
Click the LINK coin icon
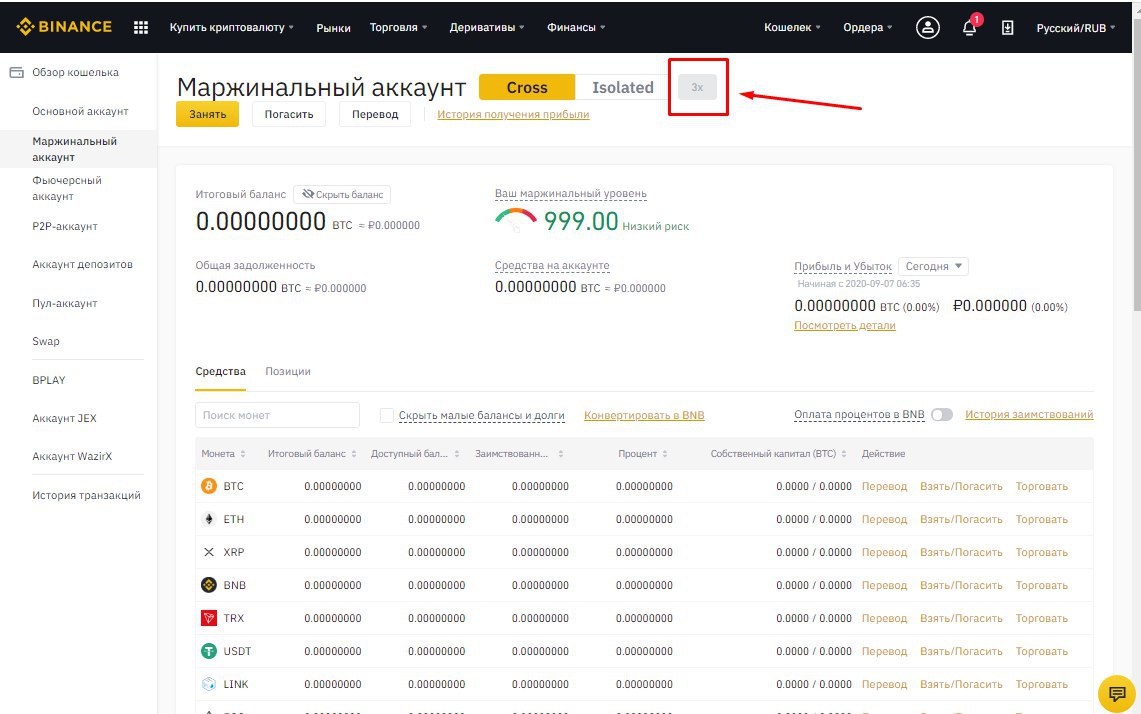pos(209,684)
